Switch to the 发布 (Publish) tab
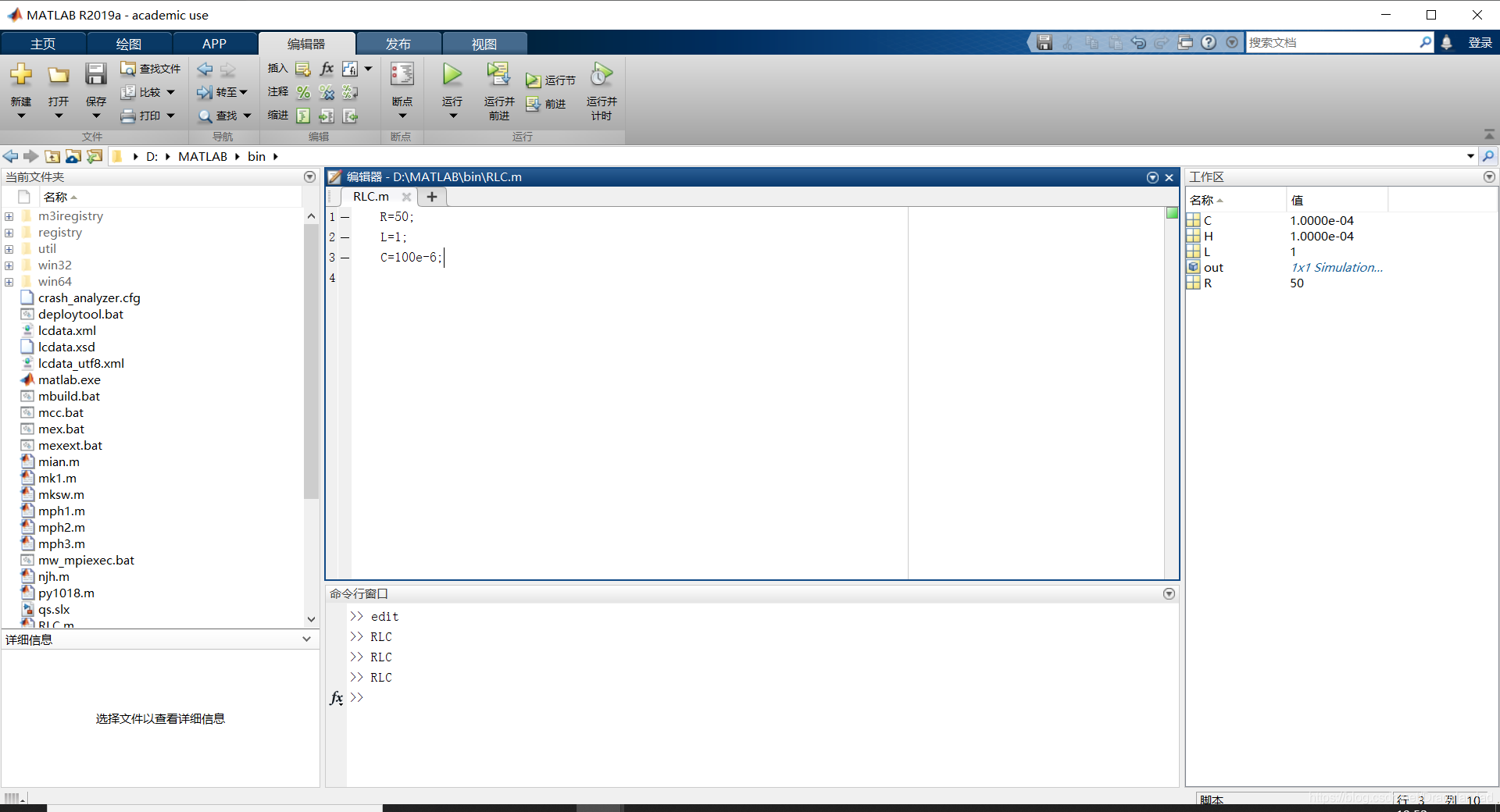 pyautogui.click(x=398, y=44)
